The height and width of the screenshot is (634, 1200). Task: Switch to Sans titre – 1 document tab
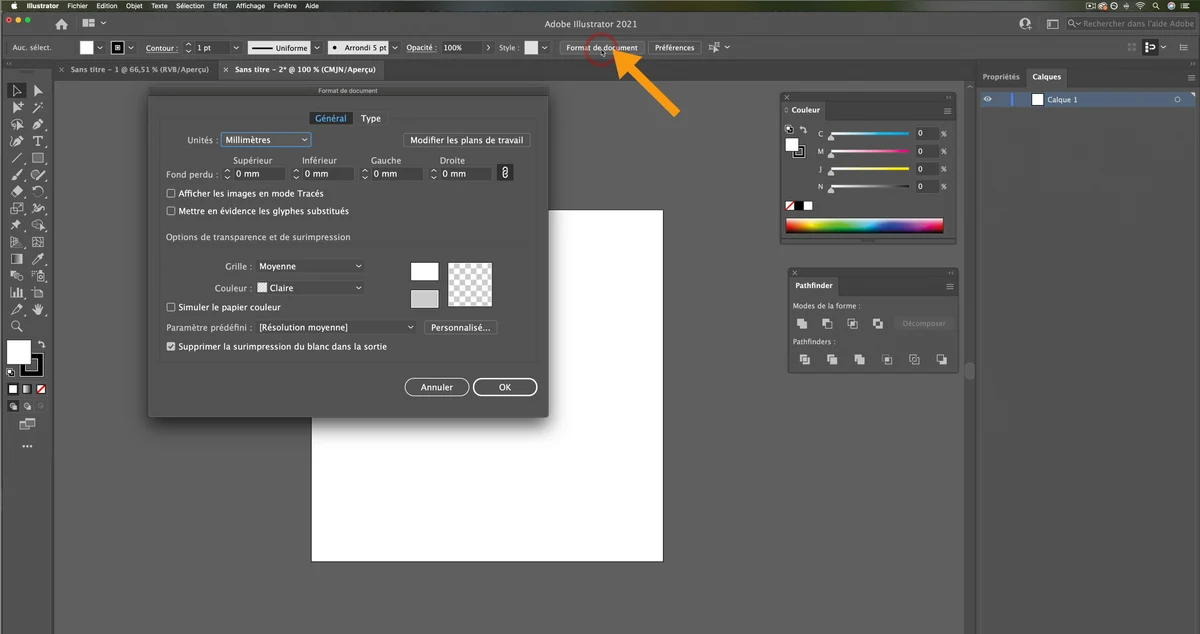139,70
